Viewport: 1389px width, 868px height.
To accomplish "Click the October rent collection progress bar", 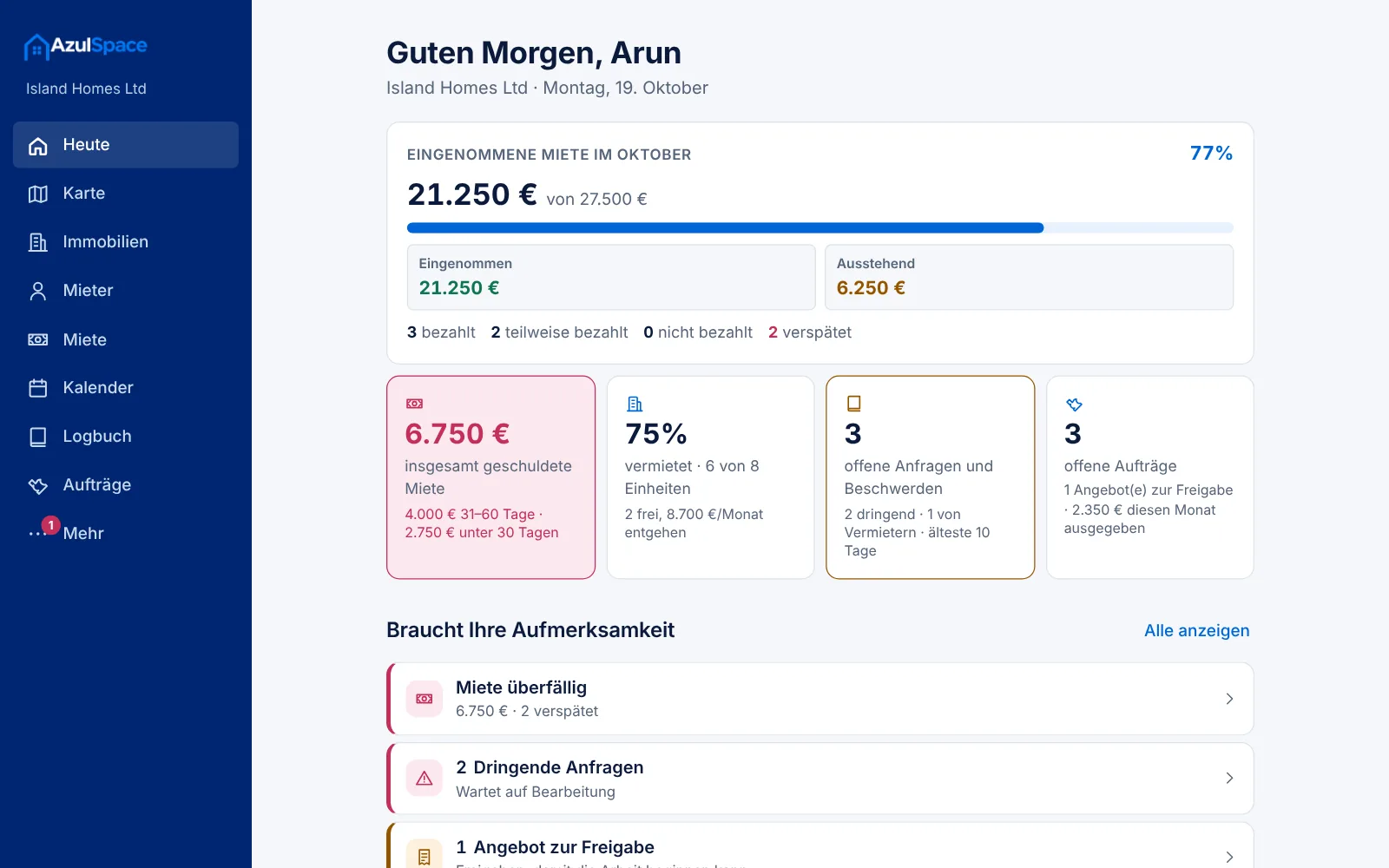I will [820, 228].
